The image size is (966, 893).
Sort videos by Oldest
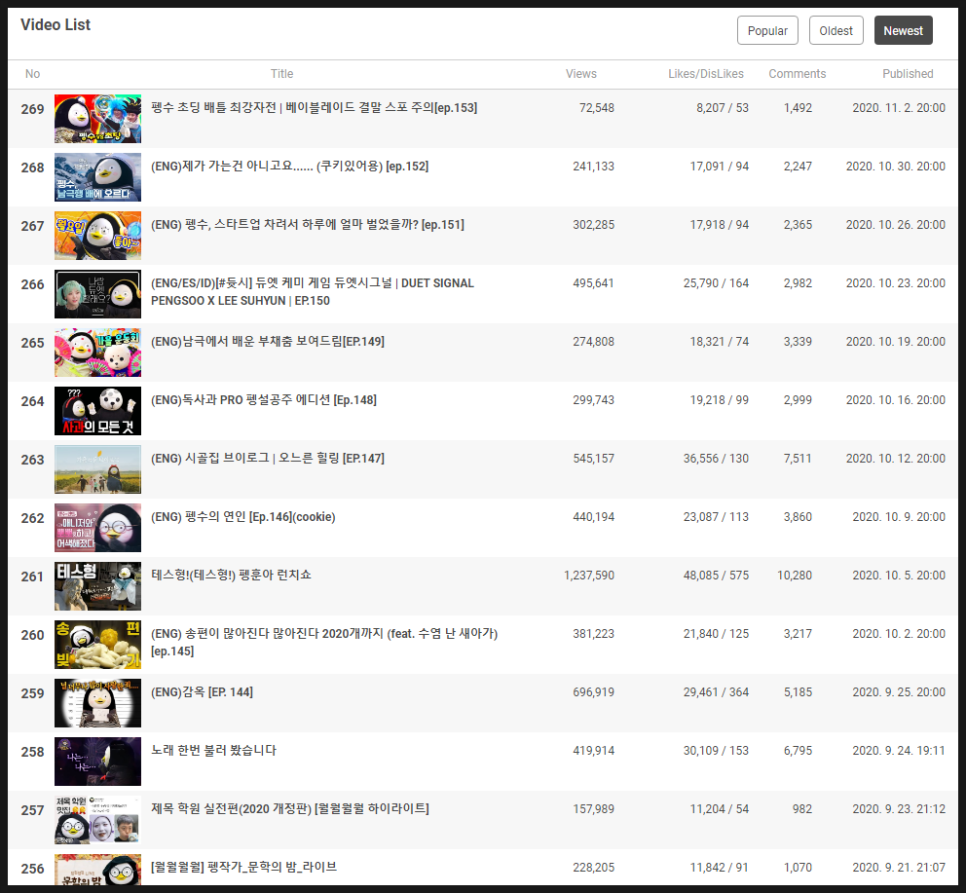(x=835, y=30)
